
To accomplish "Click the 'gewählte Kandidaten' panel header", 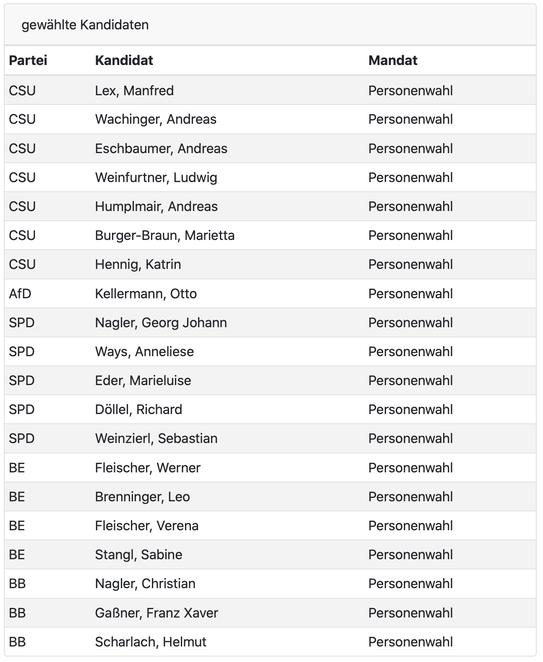I will 270,25.
